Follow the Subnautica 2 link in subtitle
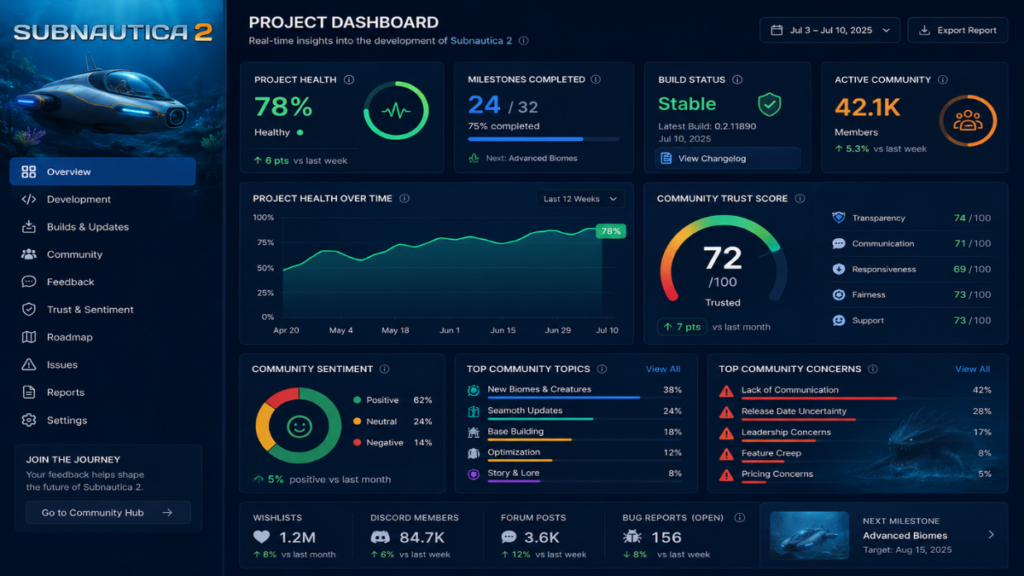This screenshot has height=576, width=1024. (x=481, y=40)
